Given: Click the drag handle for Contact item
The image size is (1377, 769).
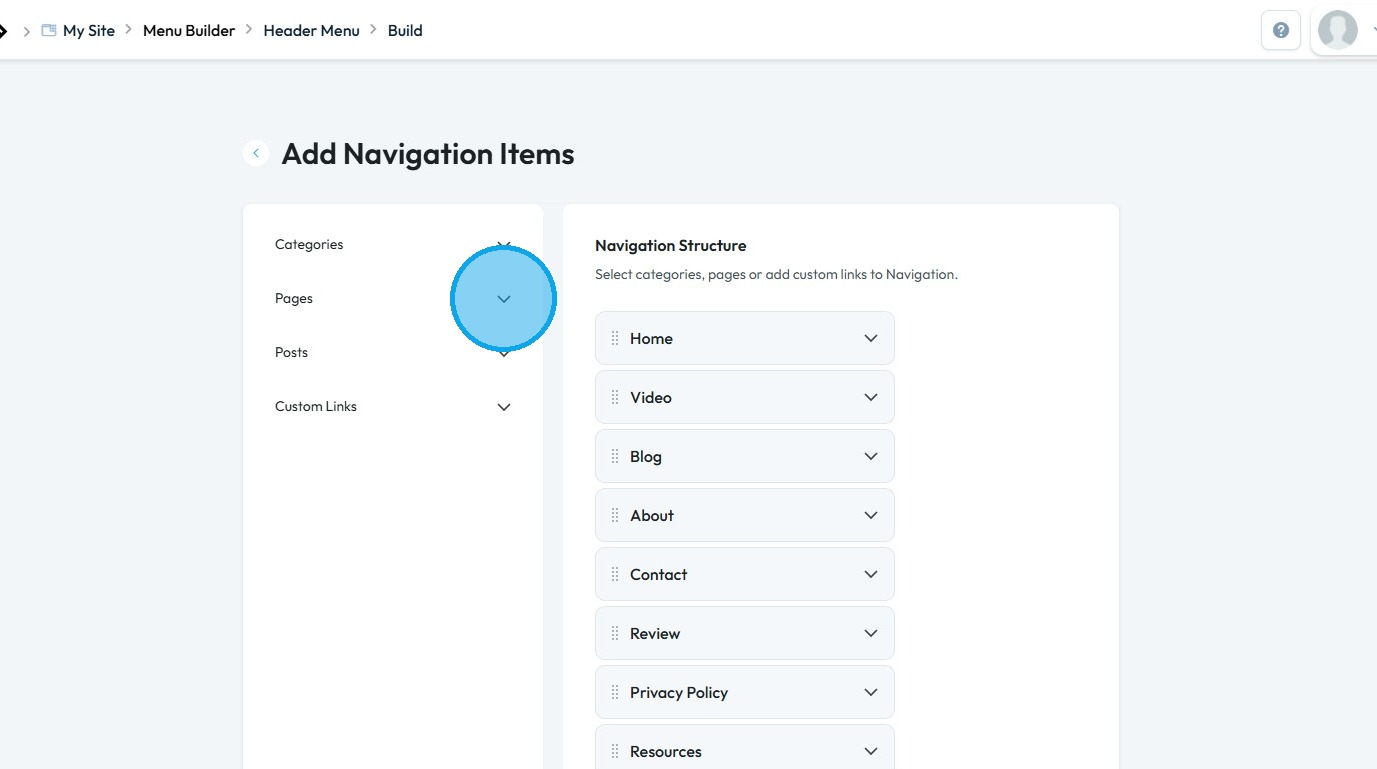Looking at the screenshot, I should pos(615,575).
